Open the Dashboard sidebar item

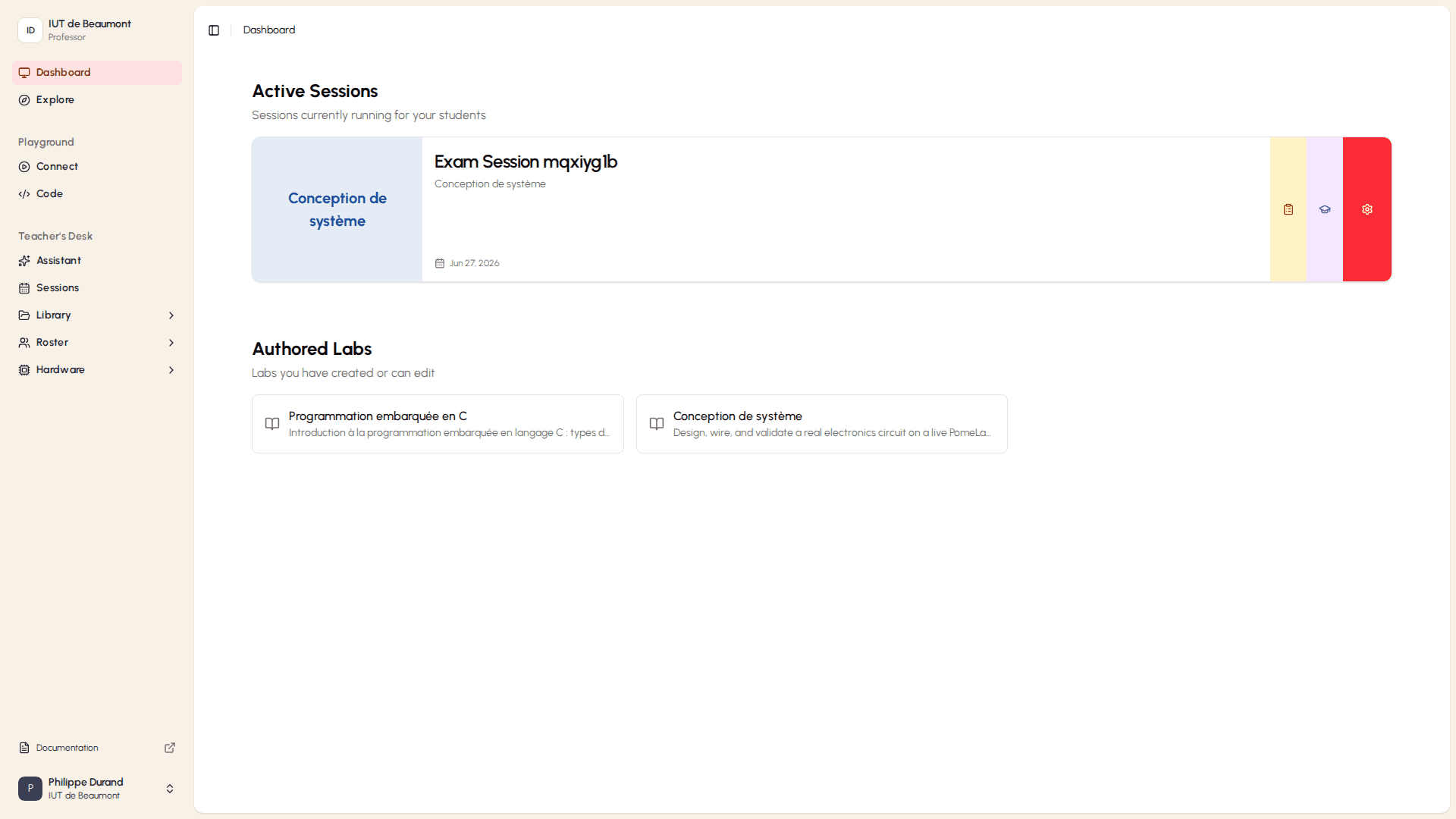click(x=97, y=73)
